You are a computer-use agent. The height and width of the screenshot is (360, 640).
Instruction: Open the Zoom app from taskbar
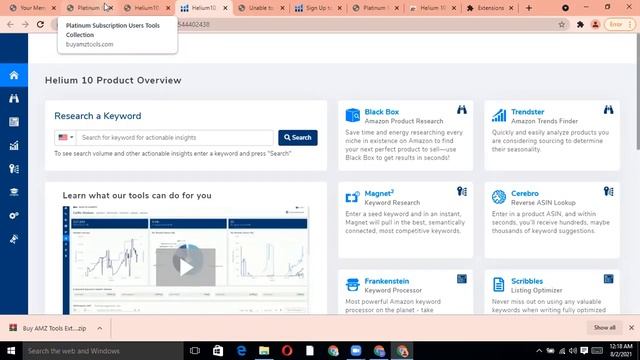(356, 351)
